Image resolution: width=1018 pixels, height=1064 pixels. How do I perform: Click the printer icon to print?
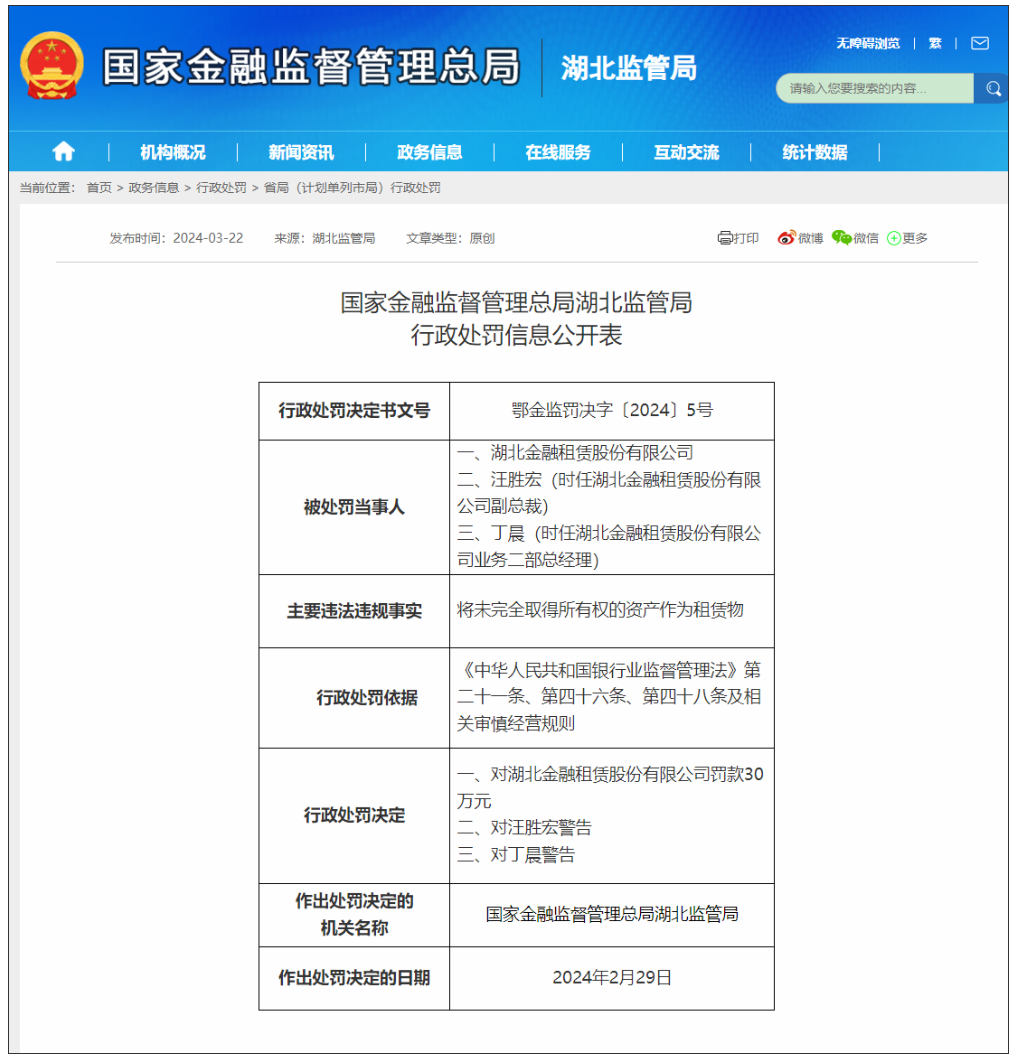pyautogui.click(x=725, y=238)
